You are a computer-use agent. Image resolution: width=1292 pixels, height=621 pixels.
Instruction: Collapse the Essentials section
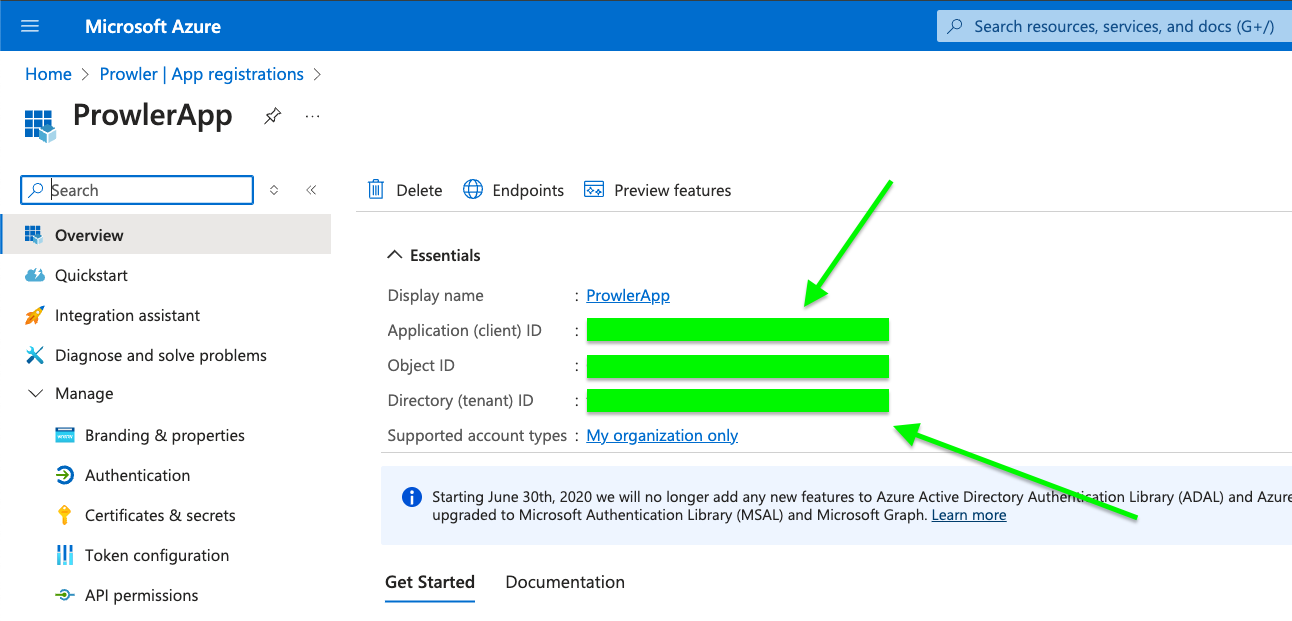394,255
